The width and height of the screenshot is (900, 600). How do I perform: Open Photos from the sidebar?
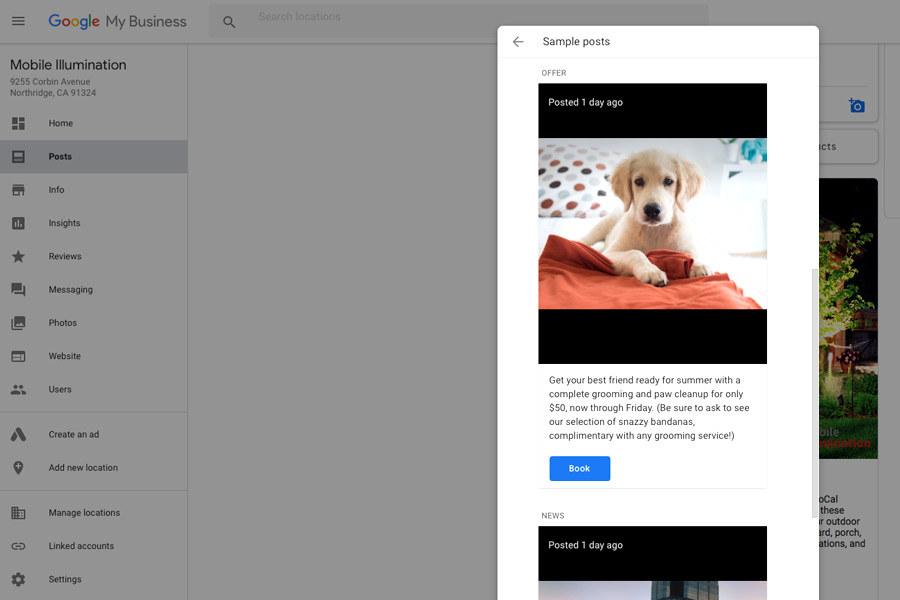[x=62, y=323]
